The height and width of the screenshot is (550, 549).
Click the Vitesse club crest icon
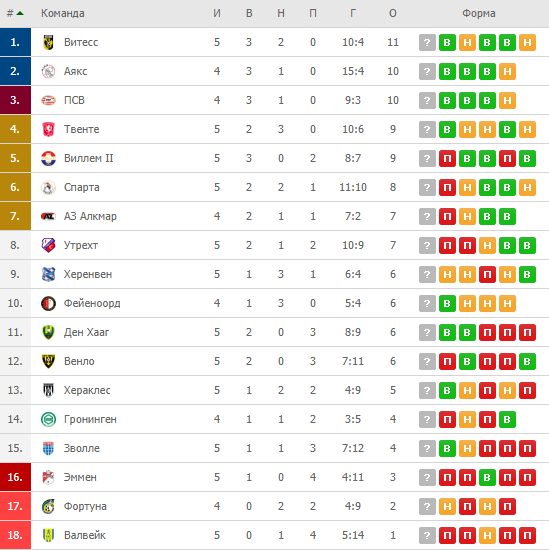pos(48,42)
